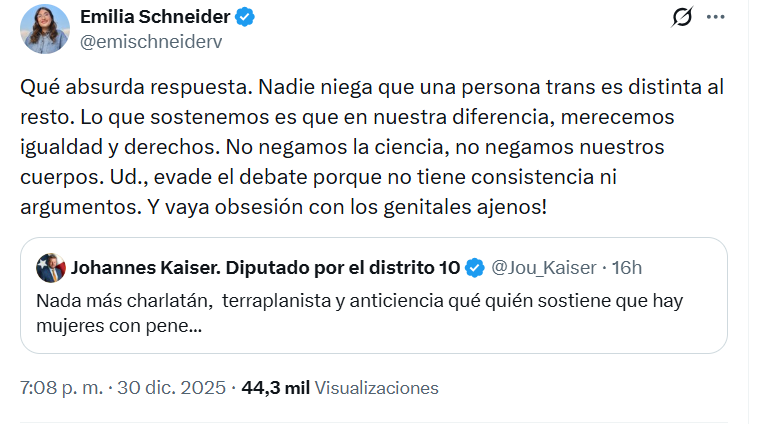Viewport: 764px width, 424px height.
Task: Open the three-dot more options menu
Action: [715, 18]
